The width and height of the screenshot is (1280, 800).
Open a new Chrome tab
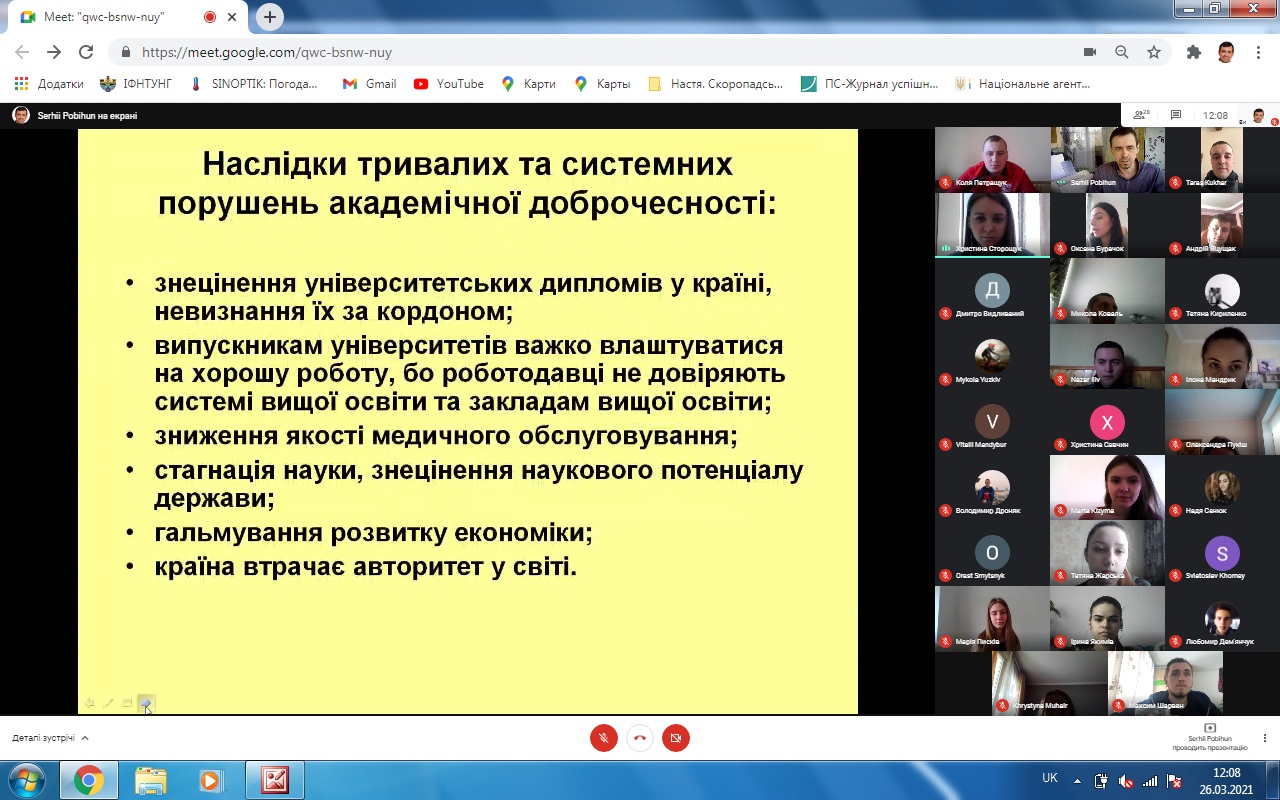269,17
